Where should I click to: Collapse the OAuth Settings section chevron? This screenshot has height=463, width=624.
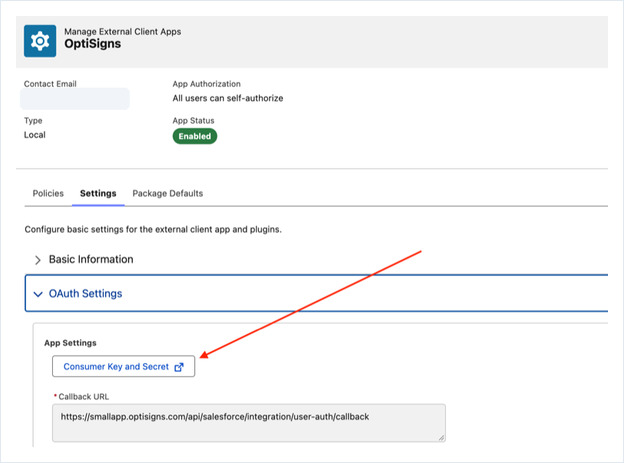pos(38,294)
